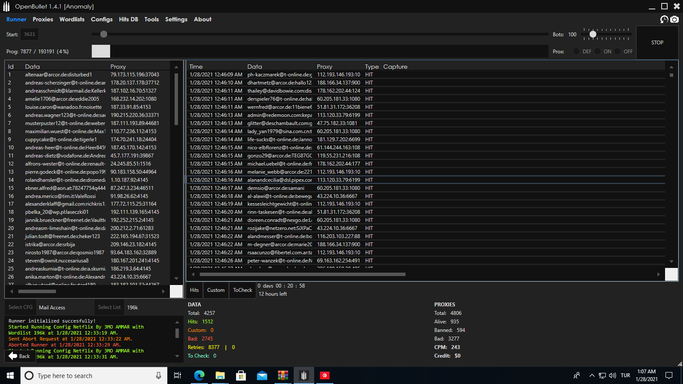Click the Bots slider handle
Image resolution: width=683 pixels, height=384 pixels.
tap(592, 34)
